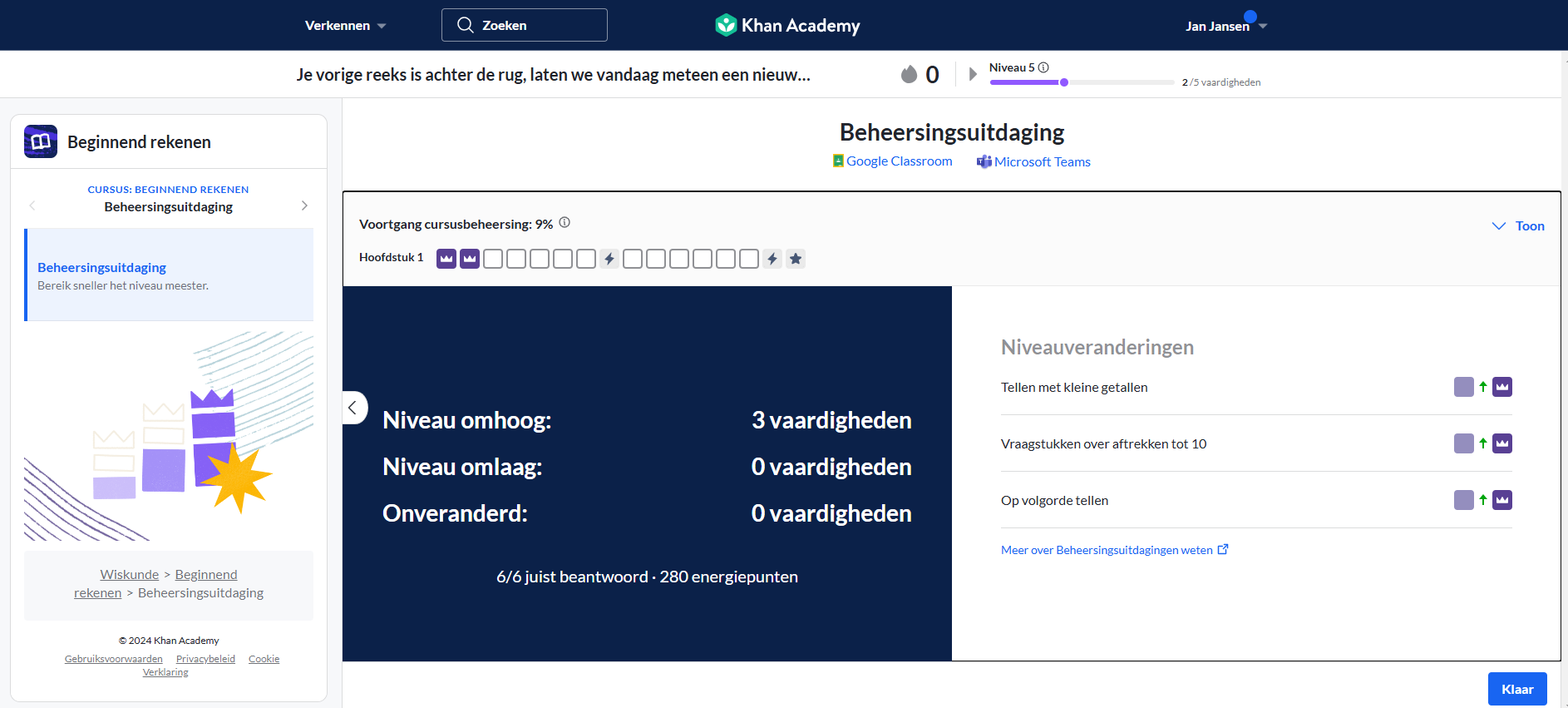
Task: Click the grey level square for Op volgorde tellen
Action: pyautogui.click(x=1464, y=500)
